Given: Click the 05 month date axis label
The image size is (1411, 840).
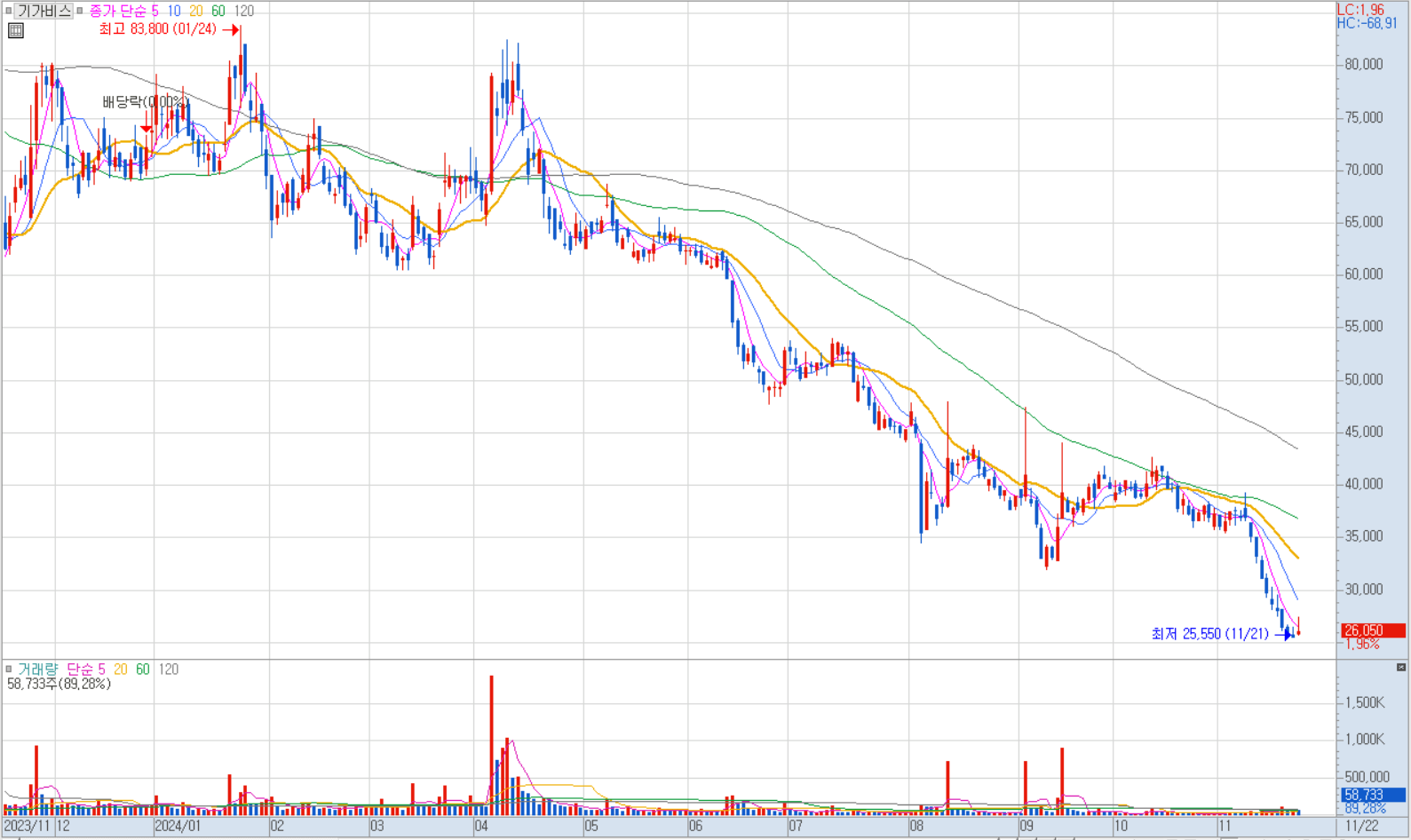Looking at the screenshot, I should (x=591, y=827).
